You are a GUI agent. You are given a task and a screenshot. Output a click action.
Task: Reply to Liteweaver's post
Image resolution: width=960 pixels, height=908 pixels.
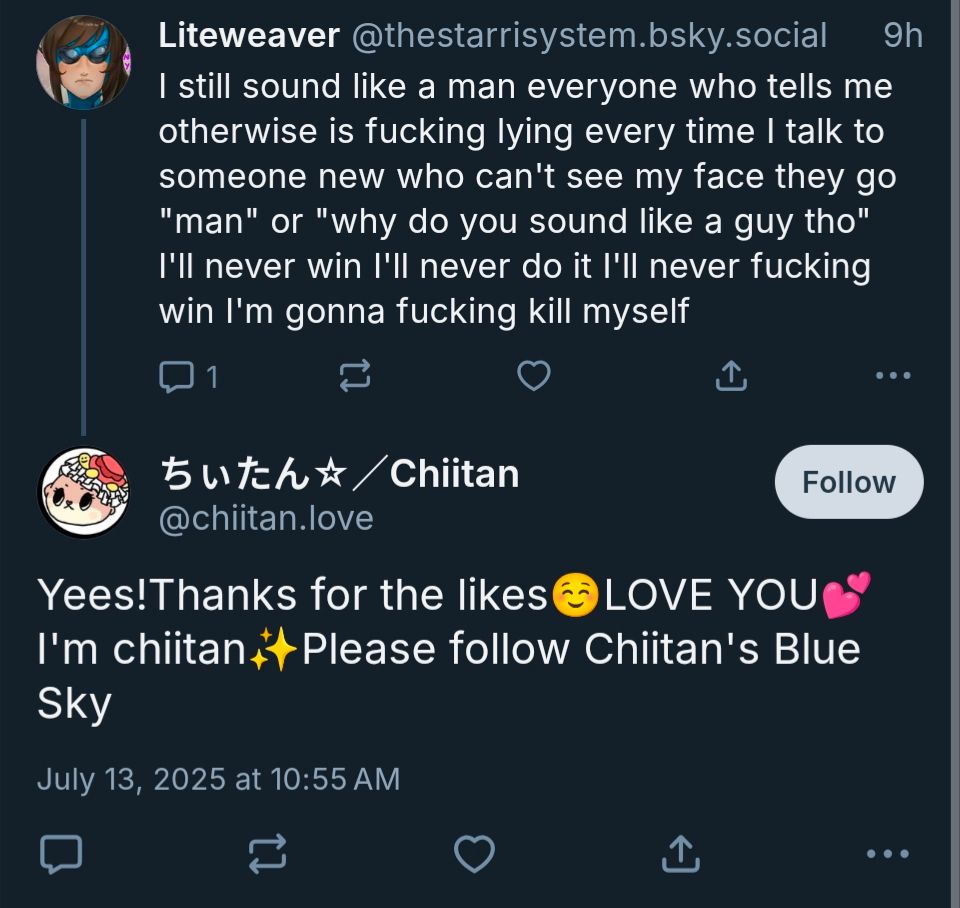click(x=178, y=376)
